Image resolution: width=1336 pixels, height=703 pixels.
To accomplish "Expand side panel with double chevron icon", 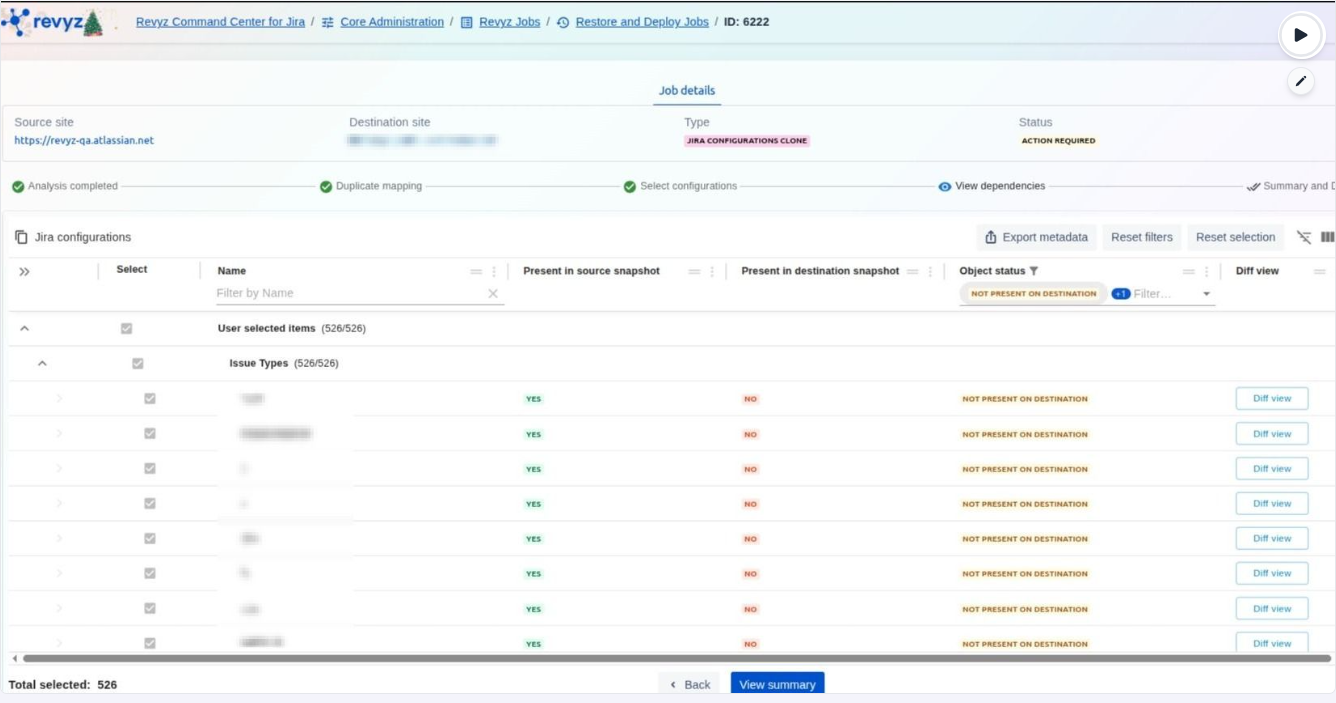I will [25, 271].
